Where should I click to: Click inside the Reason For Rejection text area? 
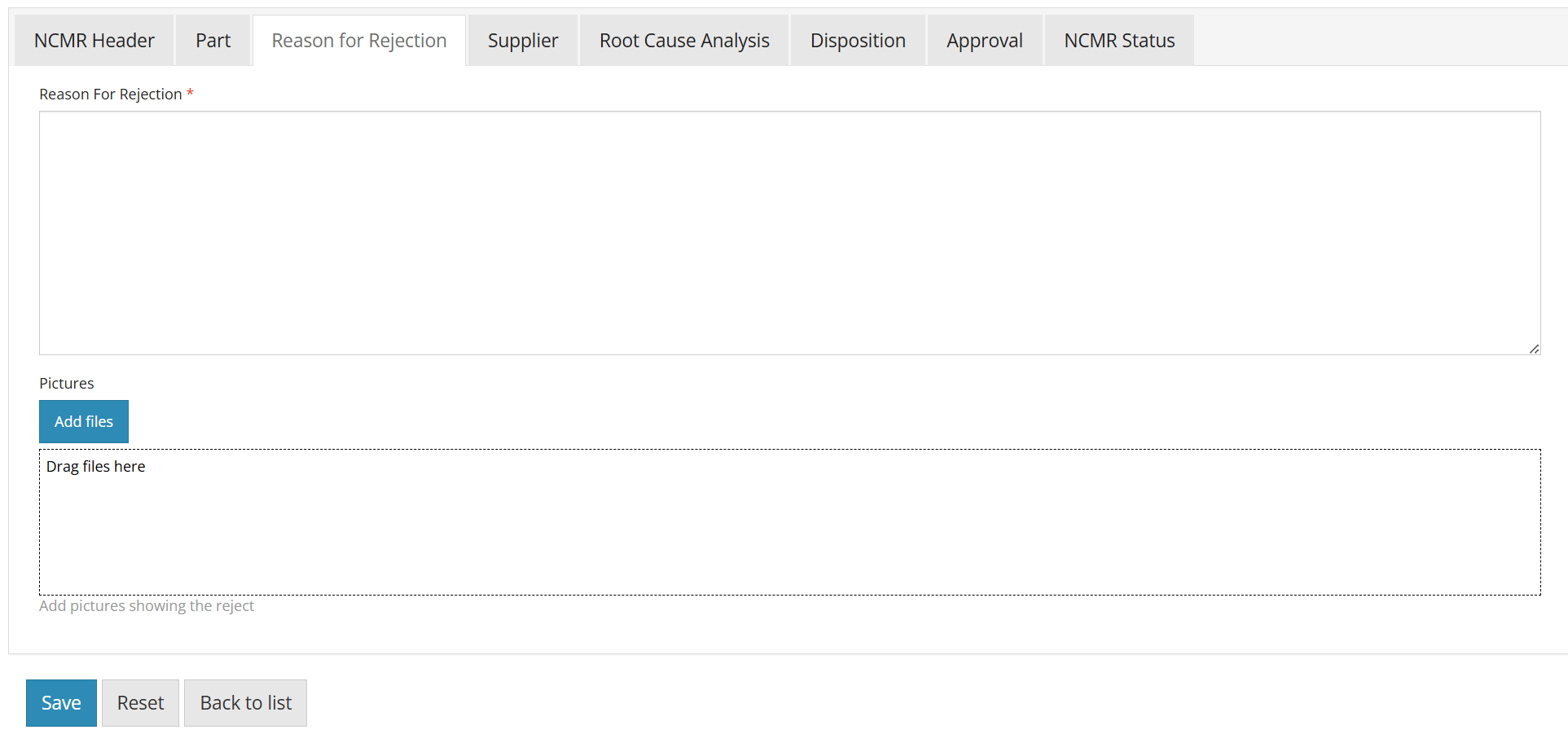[782, 232]
